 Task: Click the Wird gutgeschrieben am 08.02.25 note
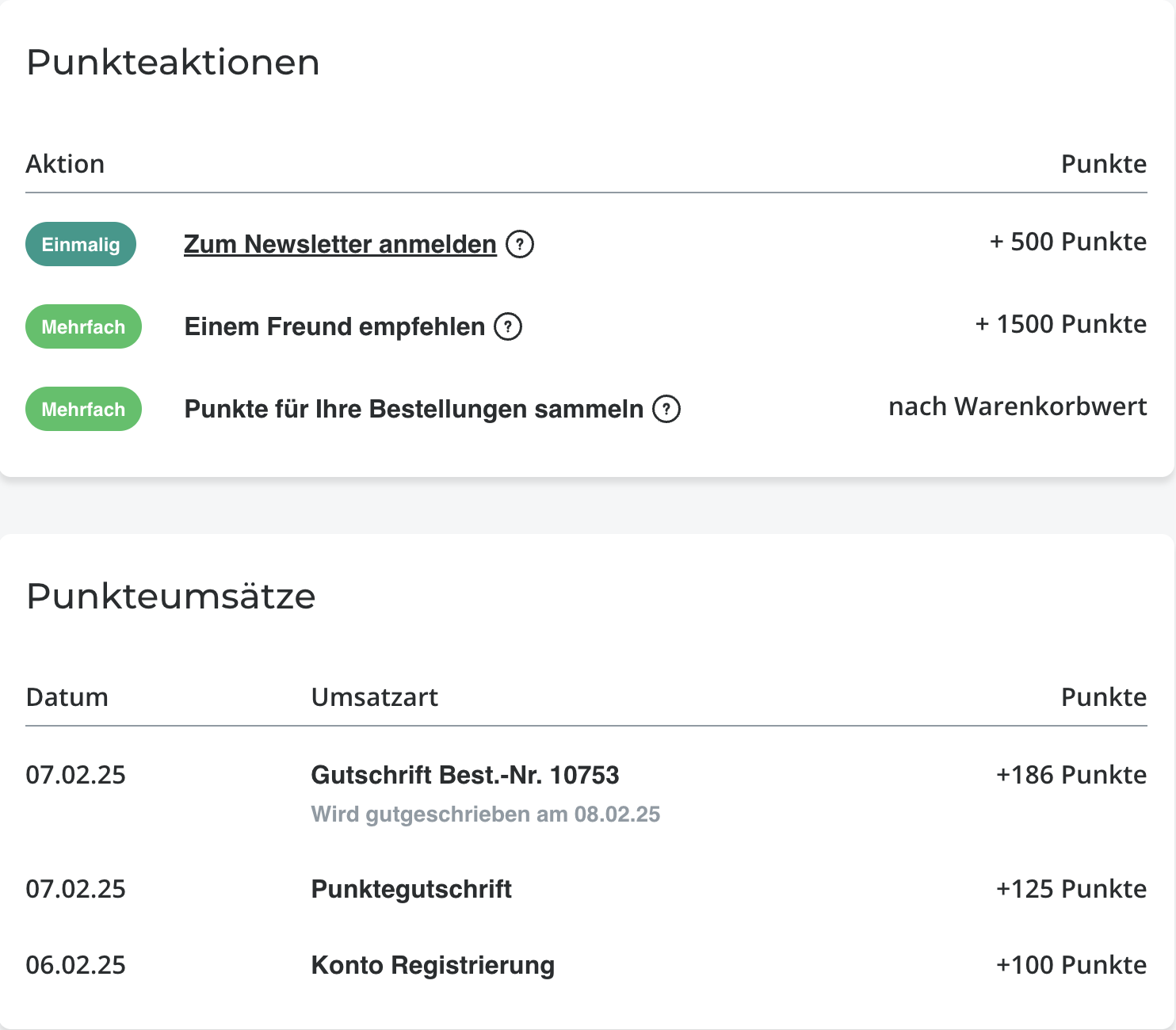pos(486,814)
